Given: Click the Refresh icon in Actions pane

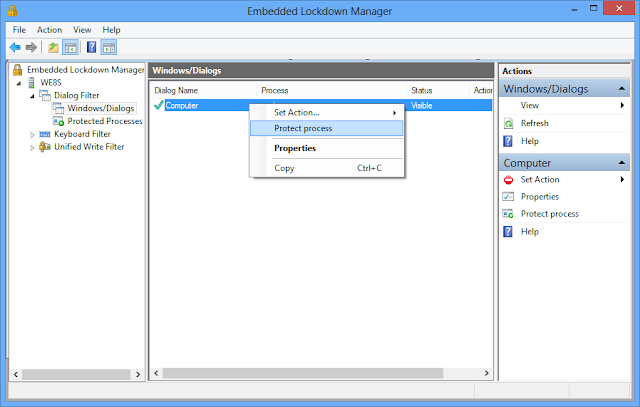Looking at the screenshot, I should (x=508, y=123).
